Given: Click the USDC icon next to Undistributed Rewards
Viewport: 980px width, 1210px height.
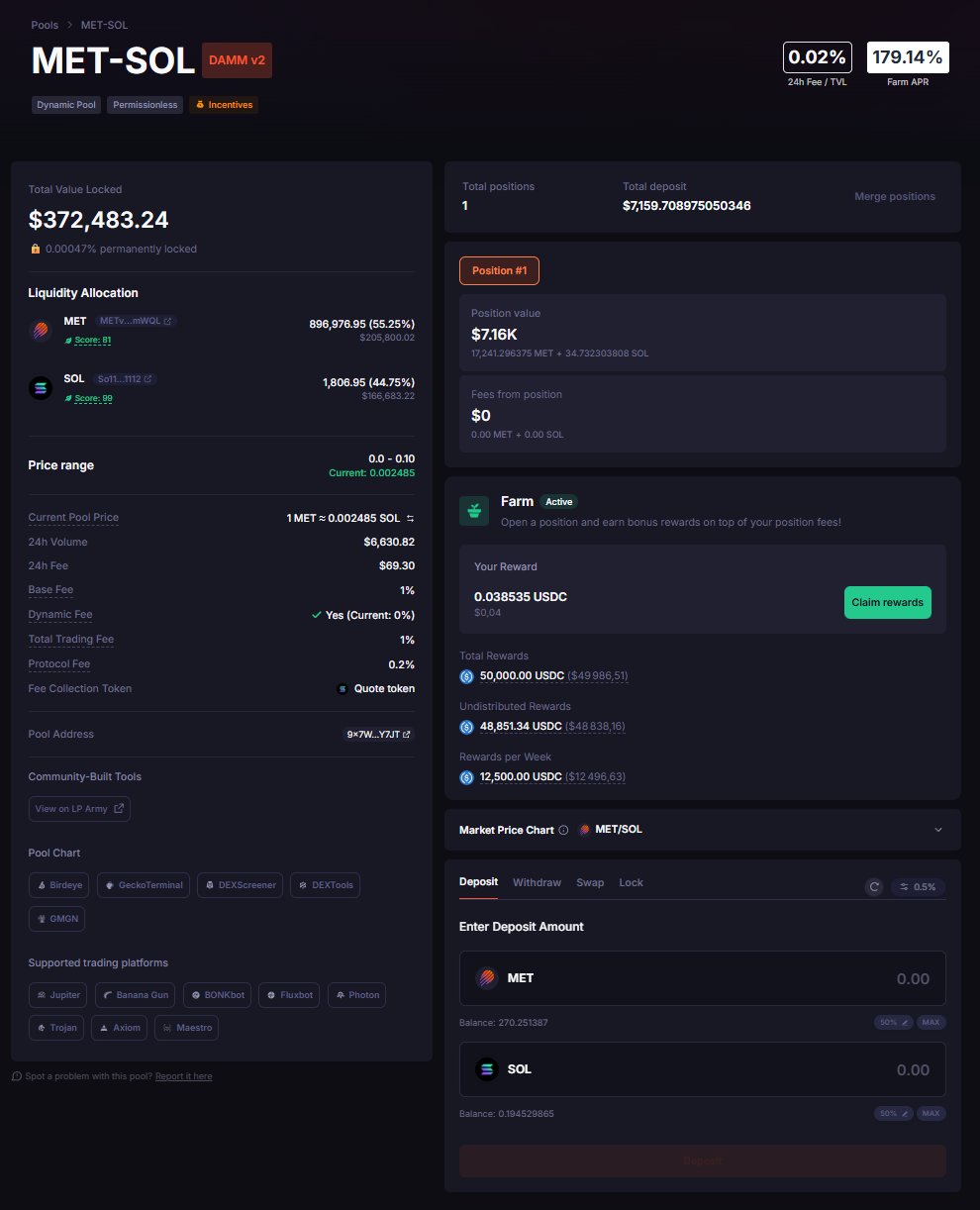Looking at the screenshot, I should tap(467, 727).
